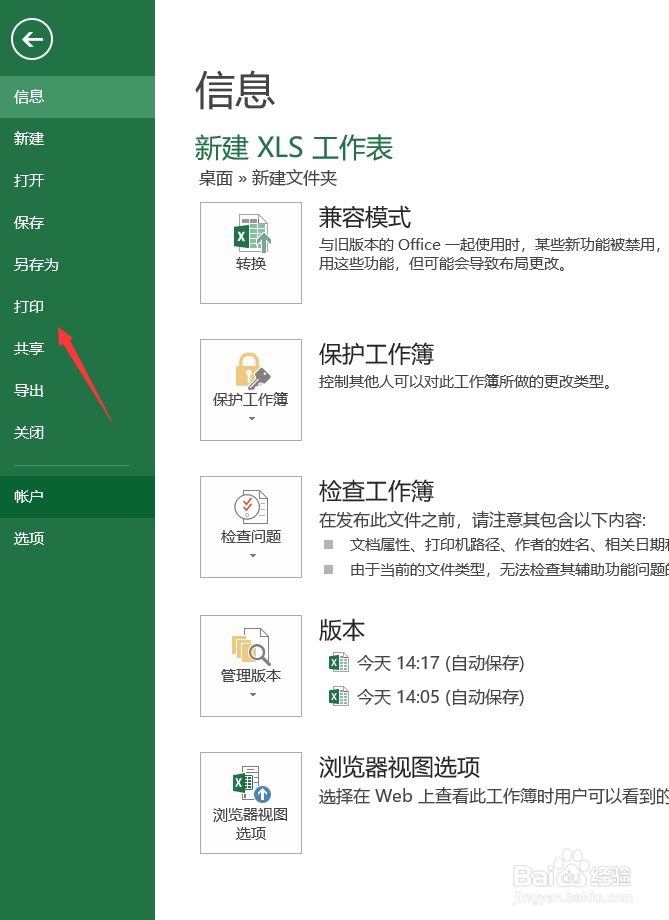
Task: Click the 浏览器视图选项 button
Action: point(251,803)
